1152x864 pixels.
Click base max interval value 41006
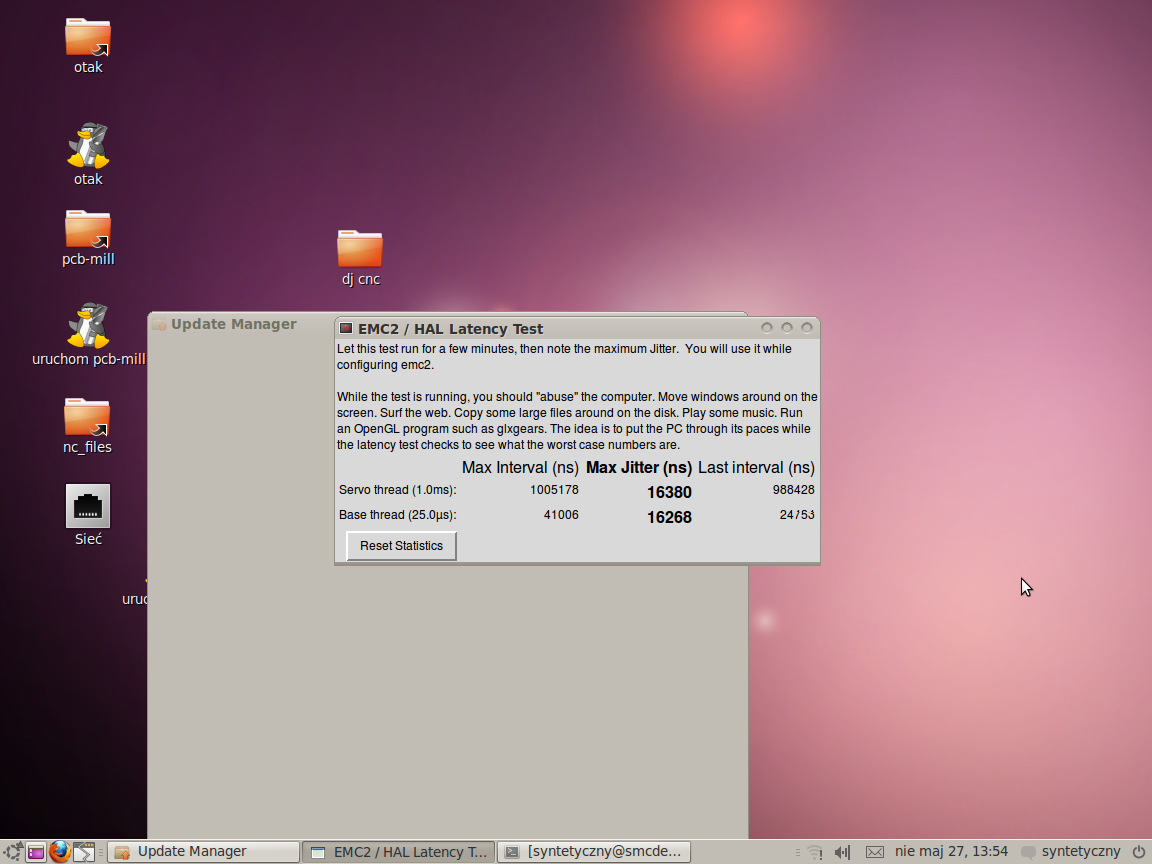[x=561, y=515]
